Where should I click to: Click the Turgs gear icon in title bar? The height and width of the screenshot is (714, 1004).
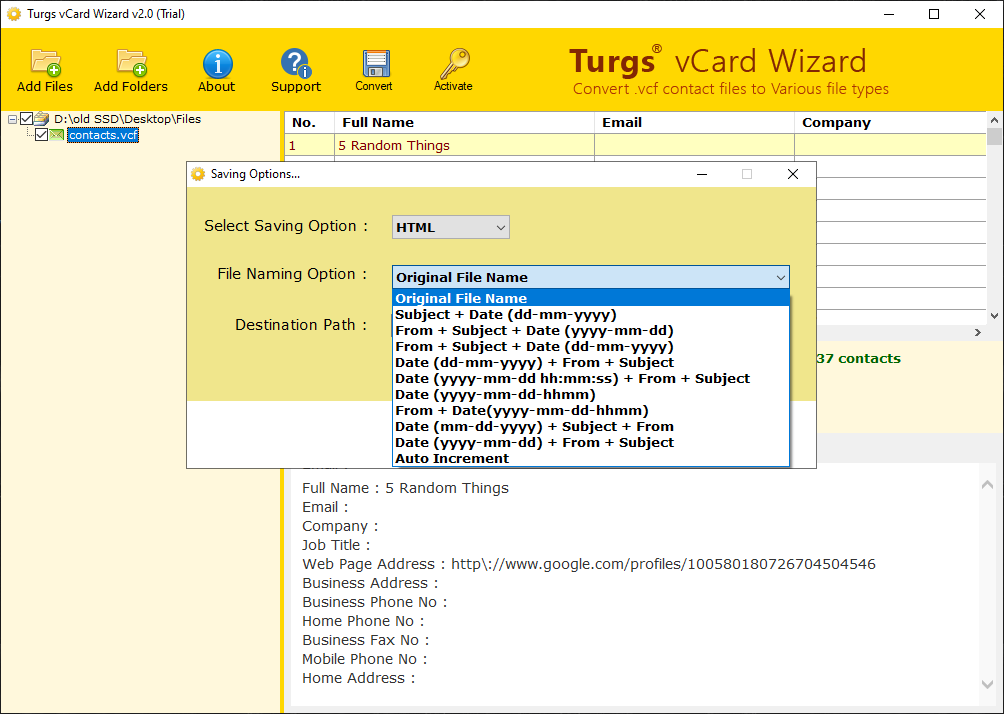[13, 13]
